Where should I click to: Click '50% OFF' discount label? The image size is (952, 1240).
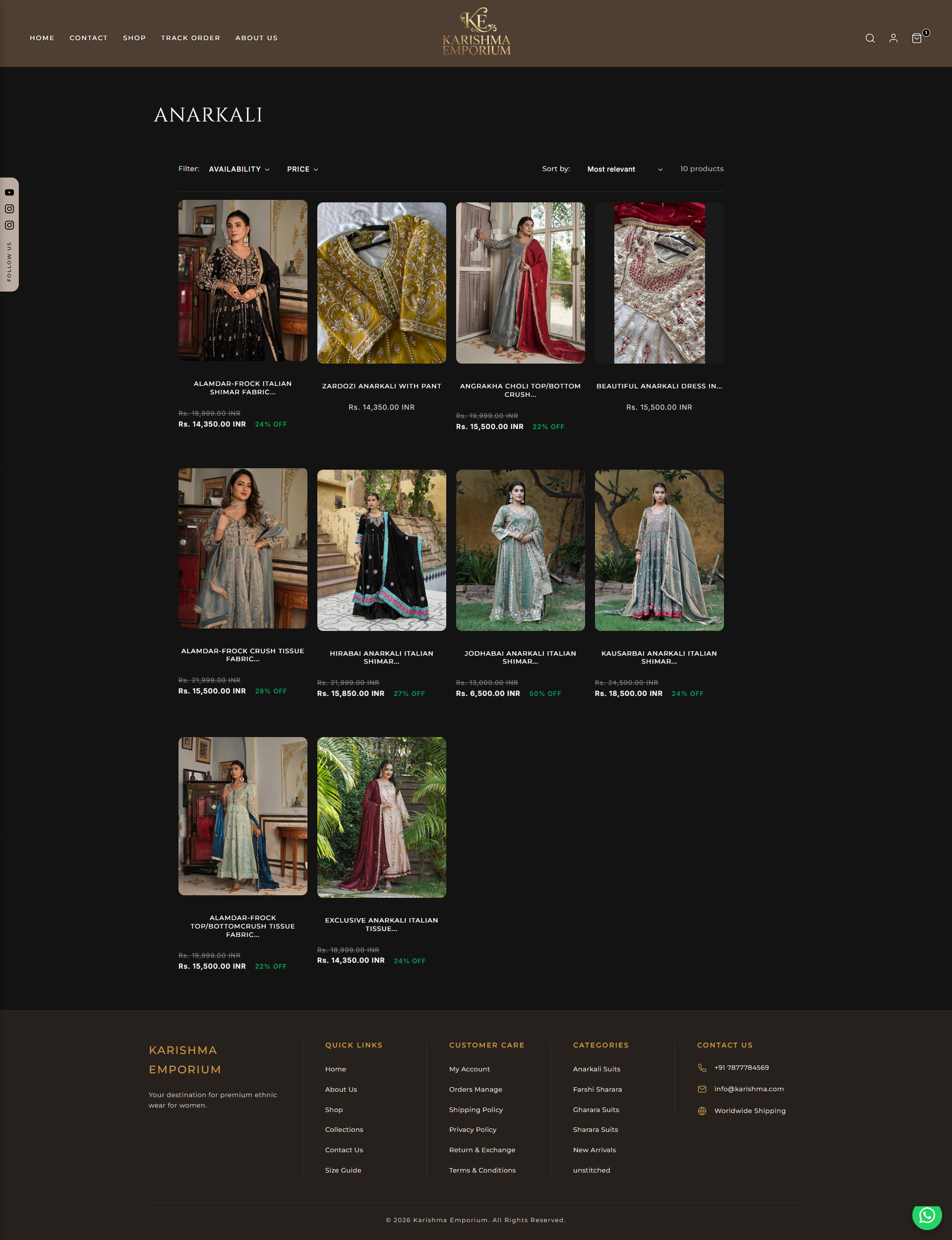(545, 694)
